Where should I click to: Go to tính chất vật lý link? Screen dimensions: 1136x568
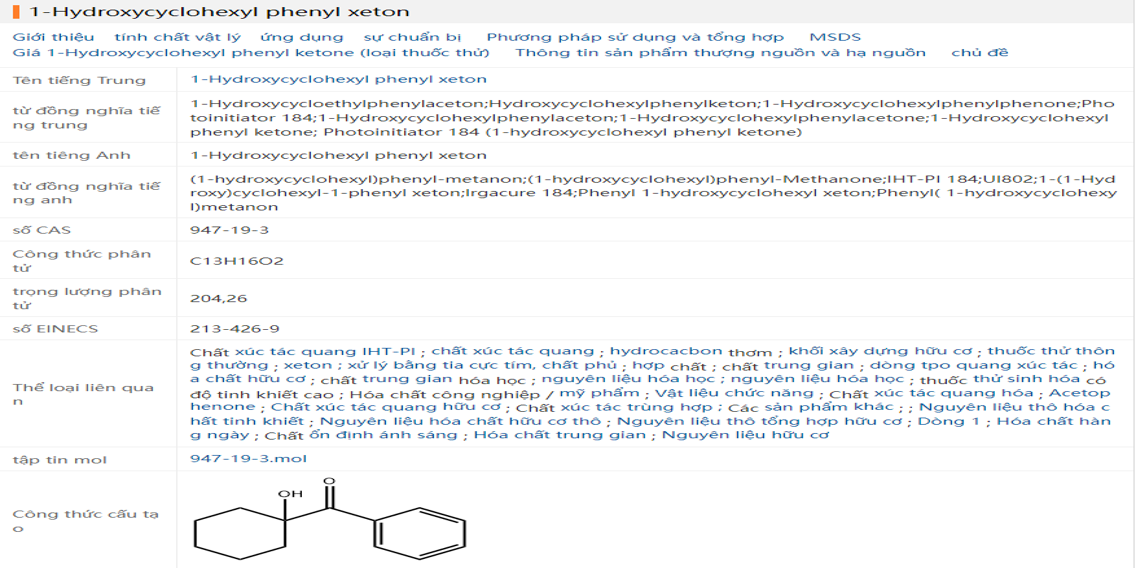[x=177, y=37]
